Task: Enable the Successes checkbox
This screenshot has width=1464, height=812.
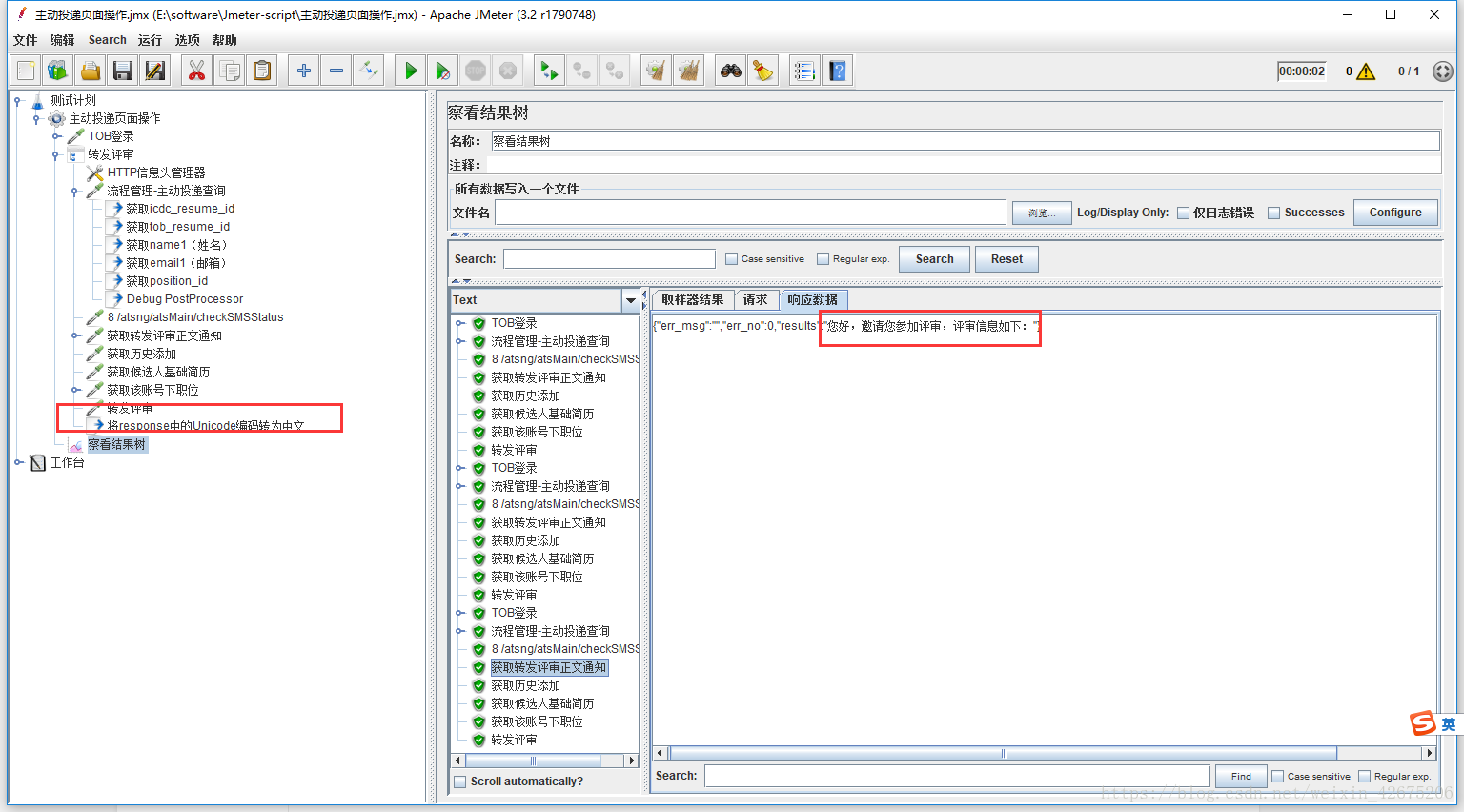Action: (1273, 213)
